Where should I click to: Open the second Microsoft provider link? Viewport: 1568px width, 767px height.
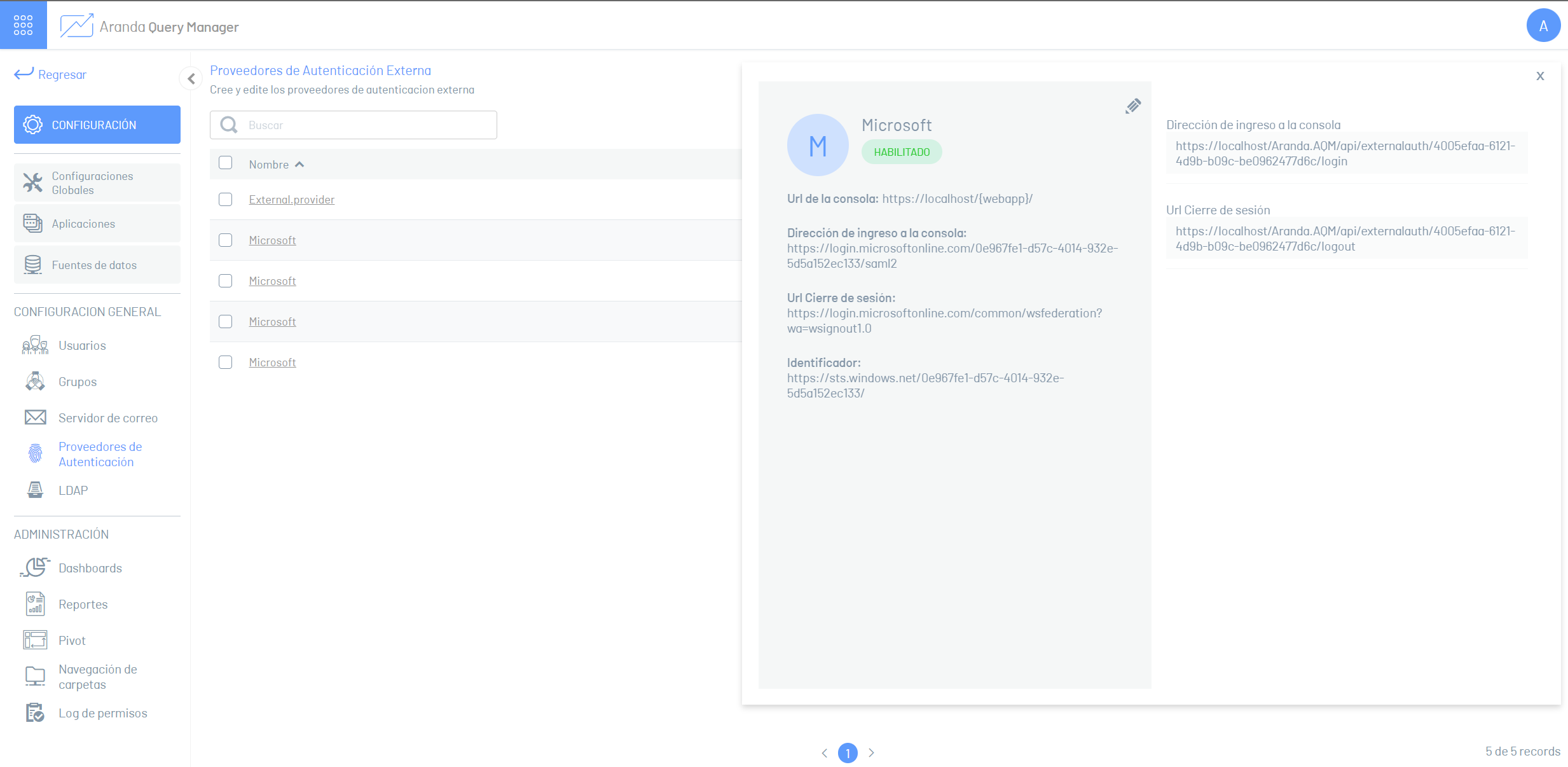[272, 281]
